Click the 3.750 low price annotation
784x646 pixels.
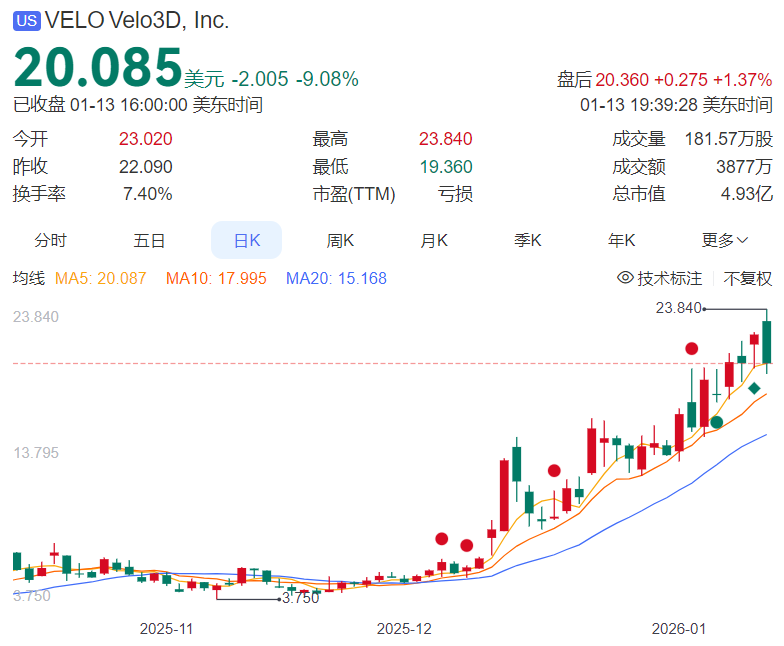pyautogui.click(x=300, y=598)
